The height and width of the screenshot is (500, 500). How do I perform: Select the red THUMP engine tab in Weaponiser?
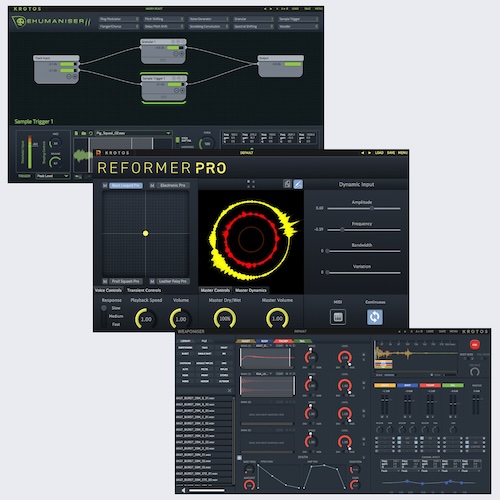tap(283, 341)
